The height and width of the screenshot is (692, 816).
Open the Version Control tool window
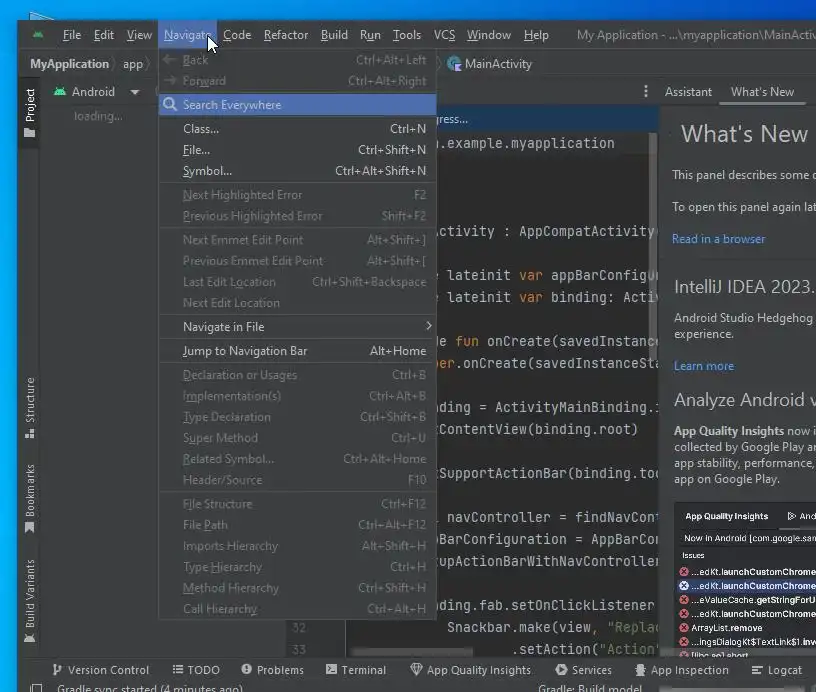[101, 670]
